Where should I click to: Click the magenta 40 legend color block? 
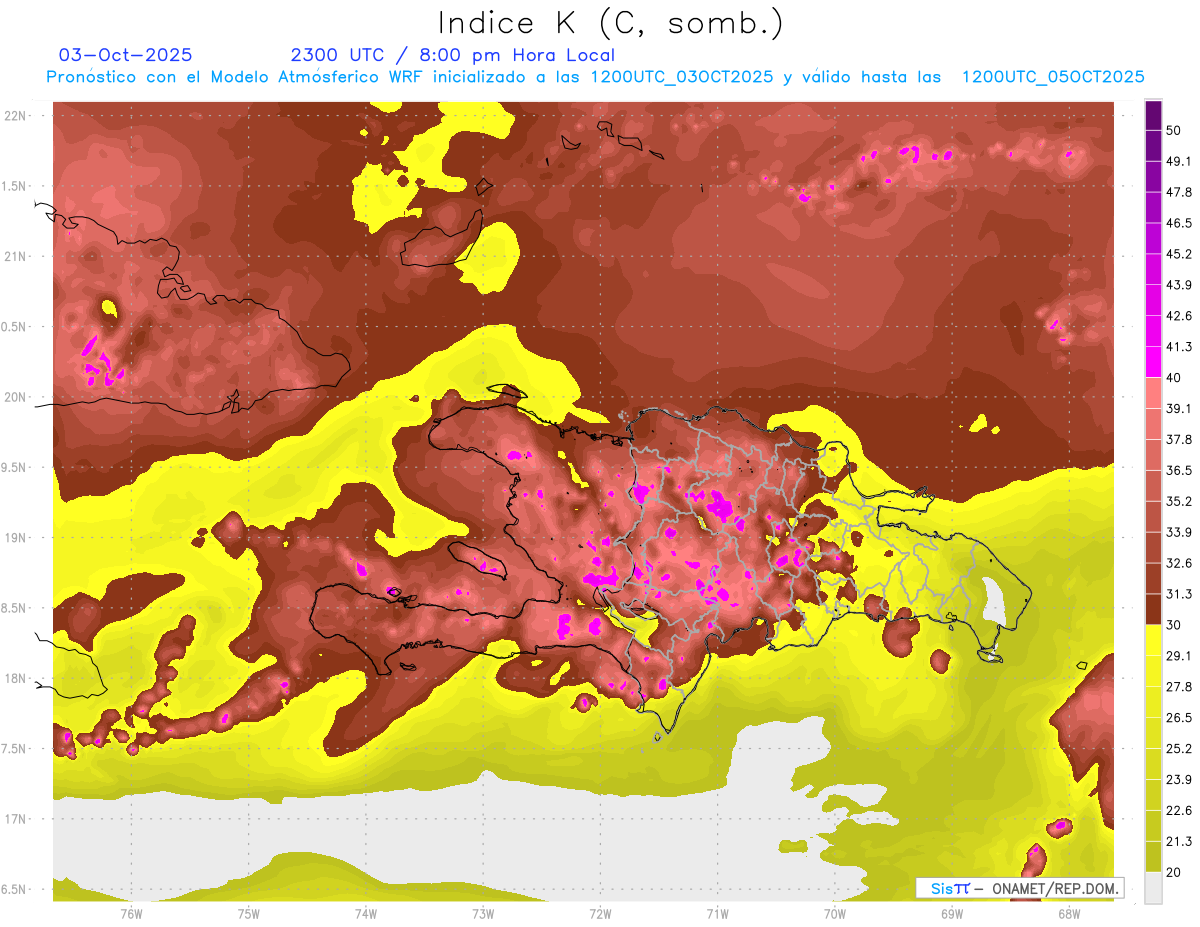(x=1153, y=362)
